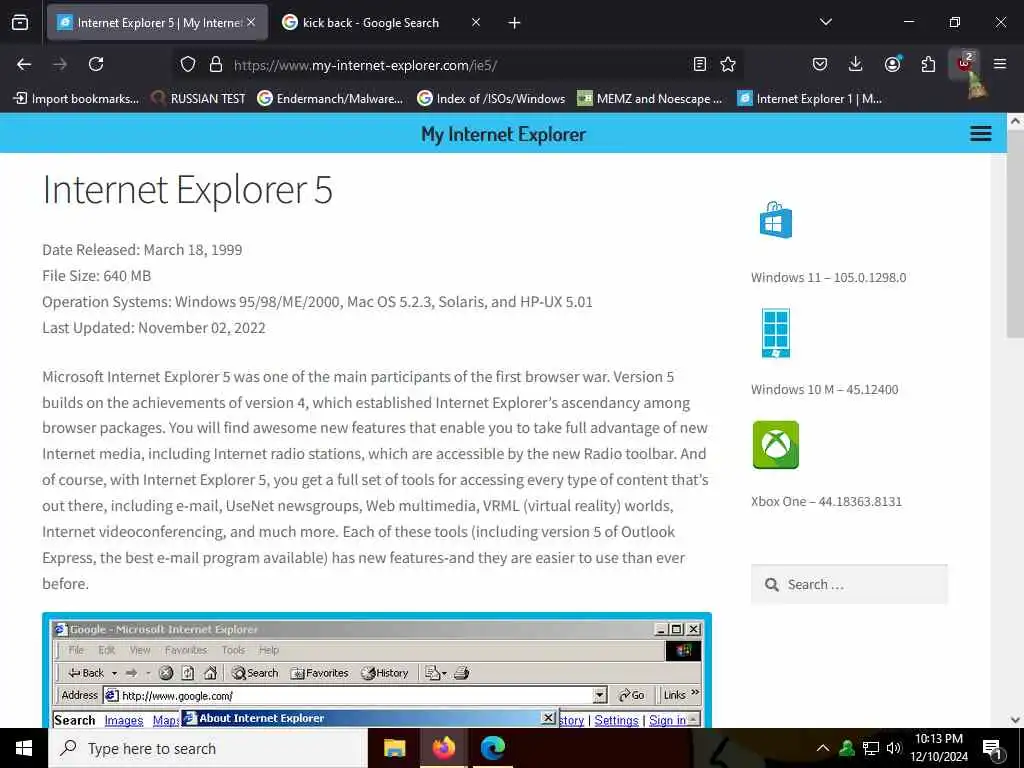Open a new tab
Viewport: 1024px width, 768px height.
515,23
